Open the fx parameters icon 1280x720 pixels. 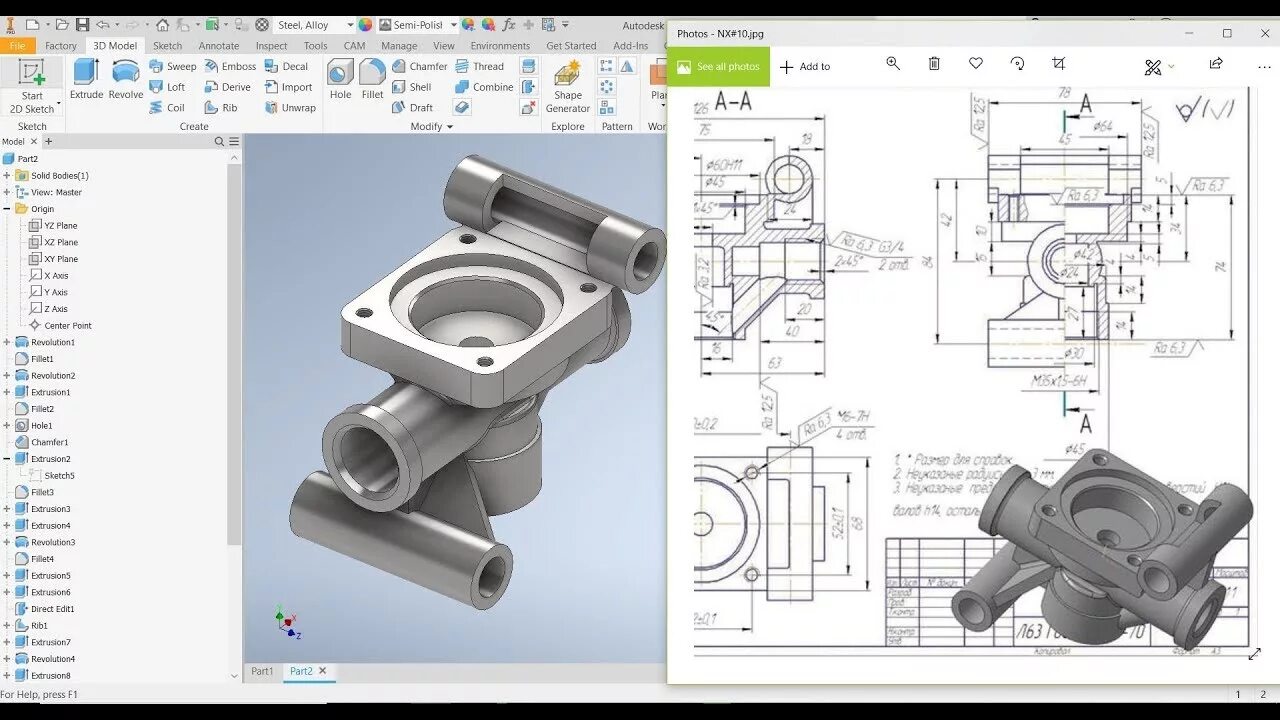(x=508, y=25)
